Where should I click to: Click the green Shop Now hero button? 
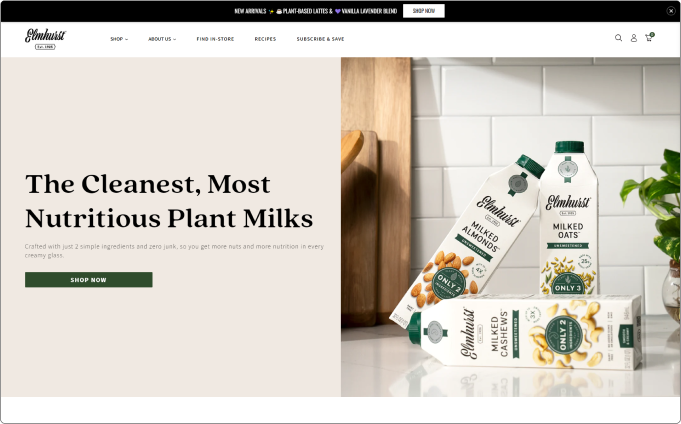tap(89, 280)
